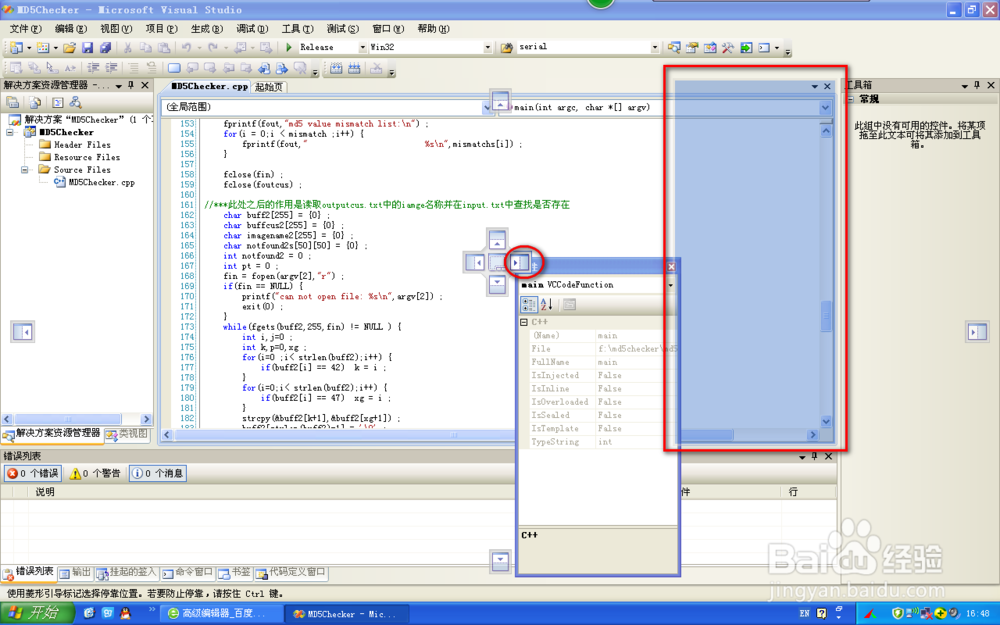Switch to the 高级编辑器_百度 taskbar window
The image size is (1000, 625).
click(223, 614)
